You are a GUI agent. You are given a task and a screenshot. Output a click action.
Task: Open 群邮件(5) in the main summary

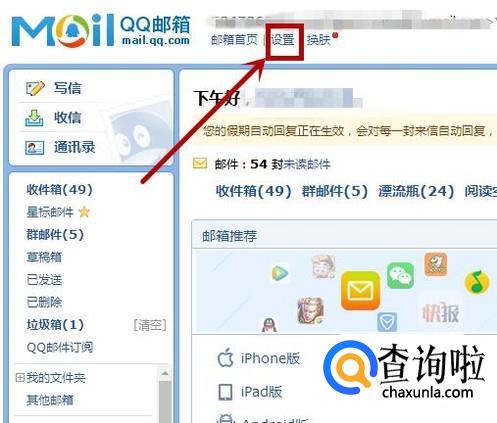[335, 191]
